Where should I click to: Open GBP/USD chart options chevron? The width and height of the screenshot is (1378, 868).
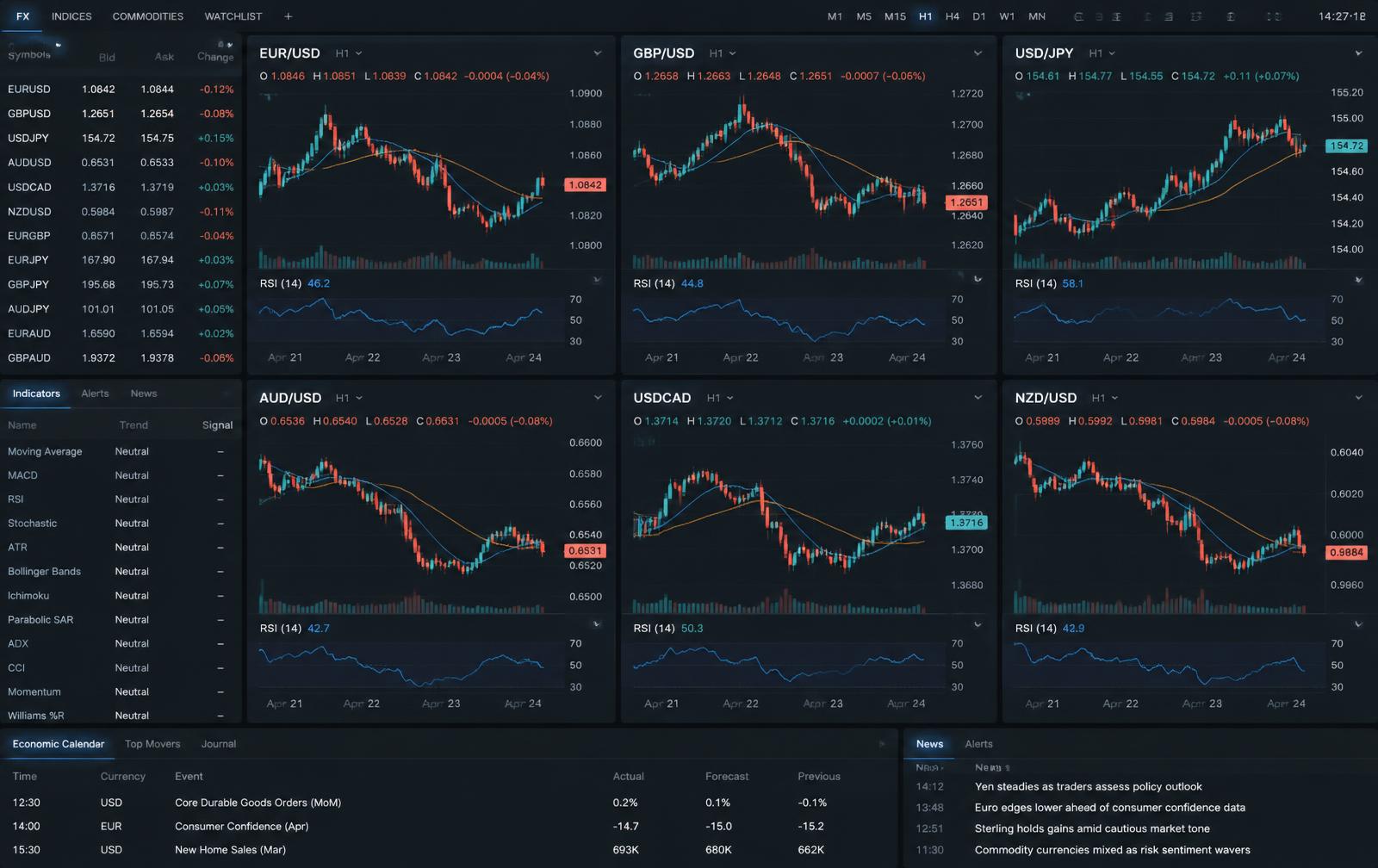[x=978, y=53]
